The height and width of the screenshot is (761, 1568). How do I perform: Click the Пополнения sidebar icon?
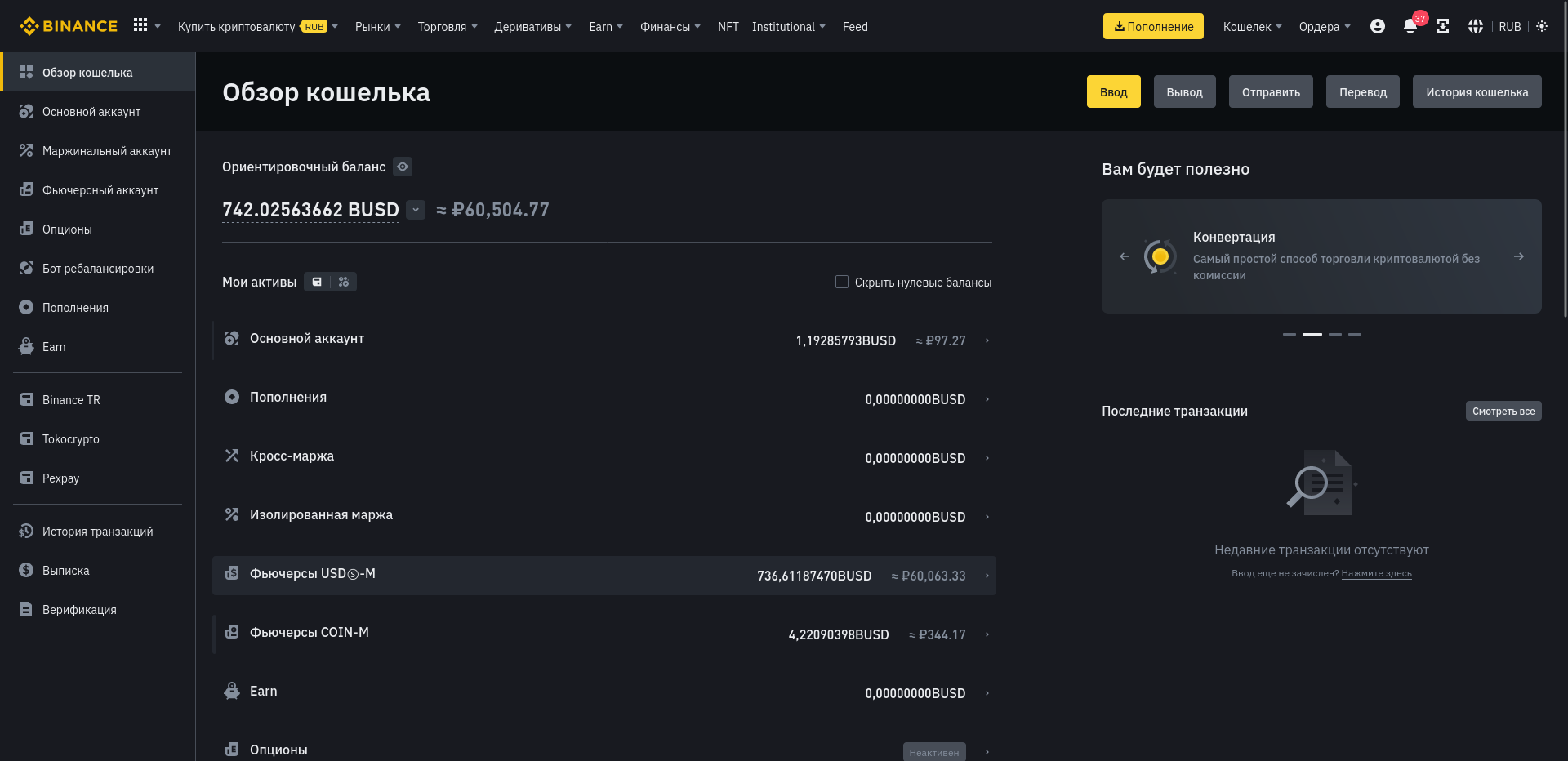pyautogui.click(x=26, y=307)
